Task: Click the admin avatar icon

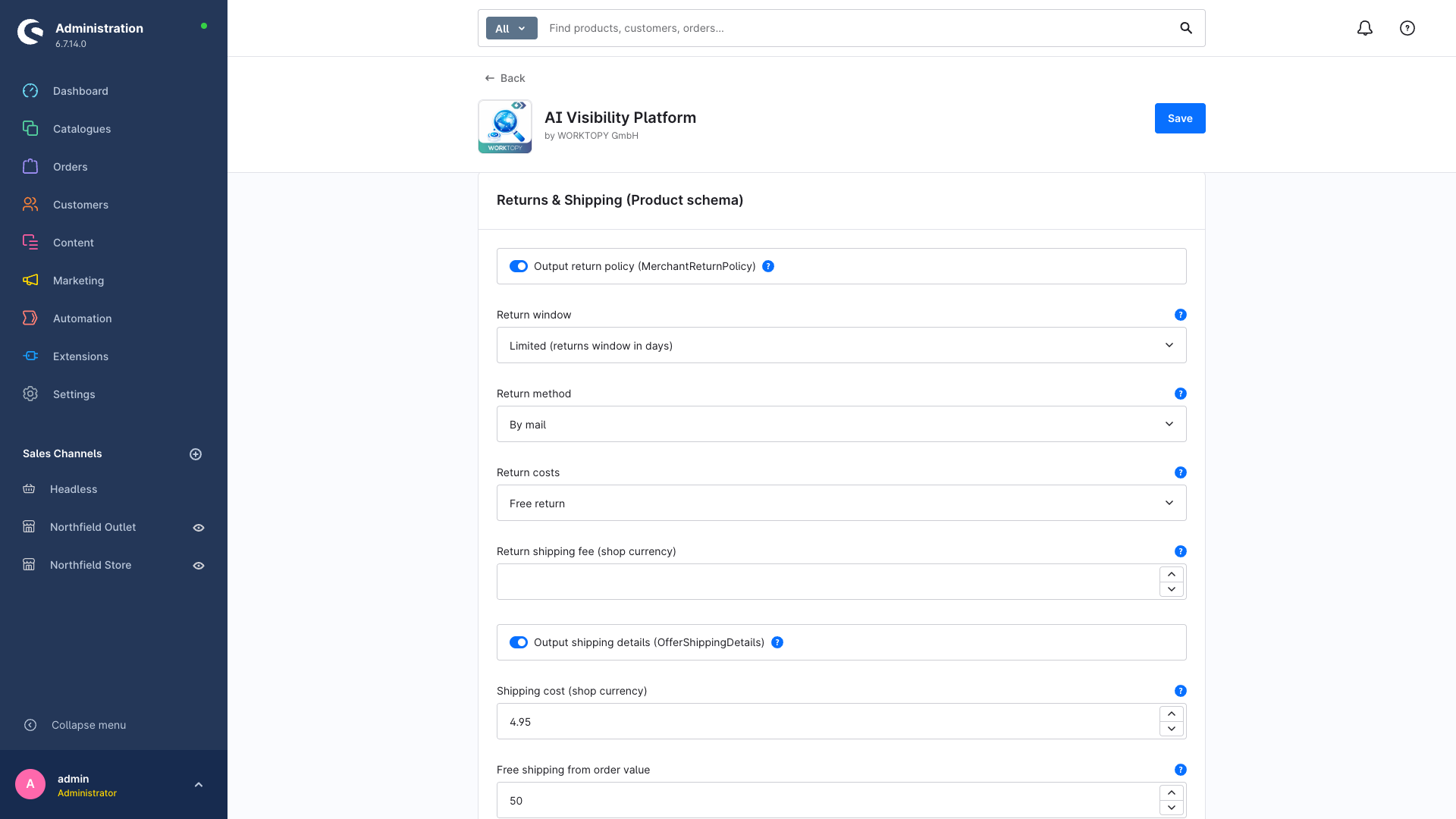Action: [30, 784]
